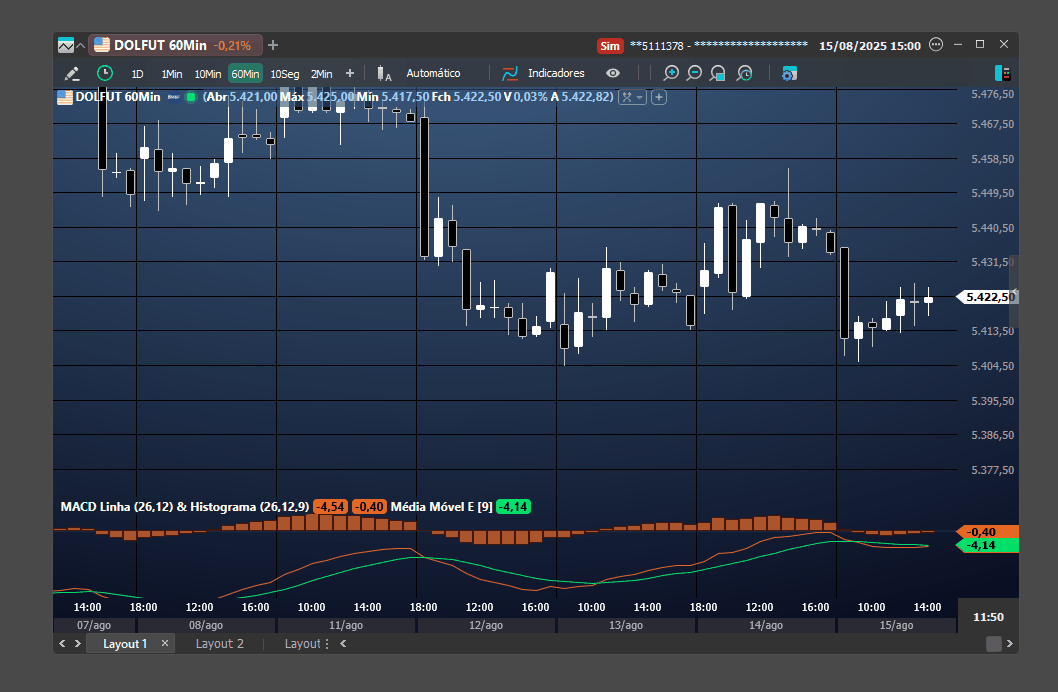Expand the window type chevron at top-left
The width and height of the screenshot is (1058, 692).
[80, 46]
